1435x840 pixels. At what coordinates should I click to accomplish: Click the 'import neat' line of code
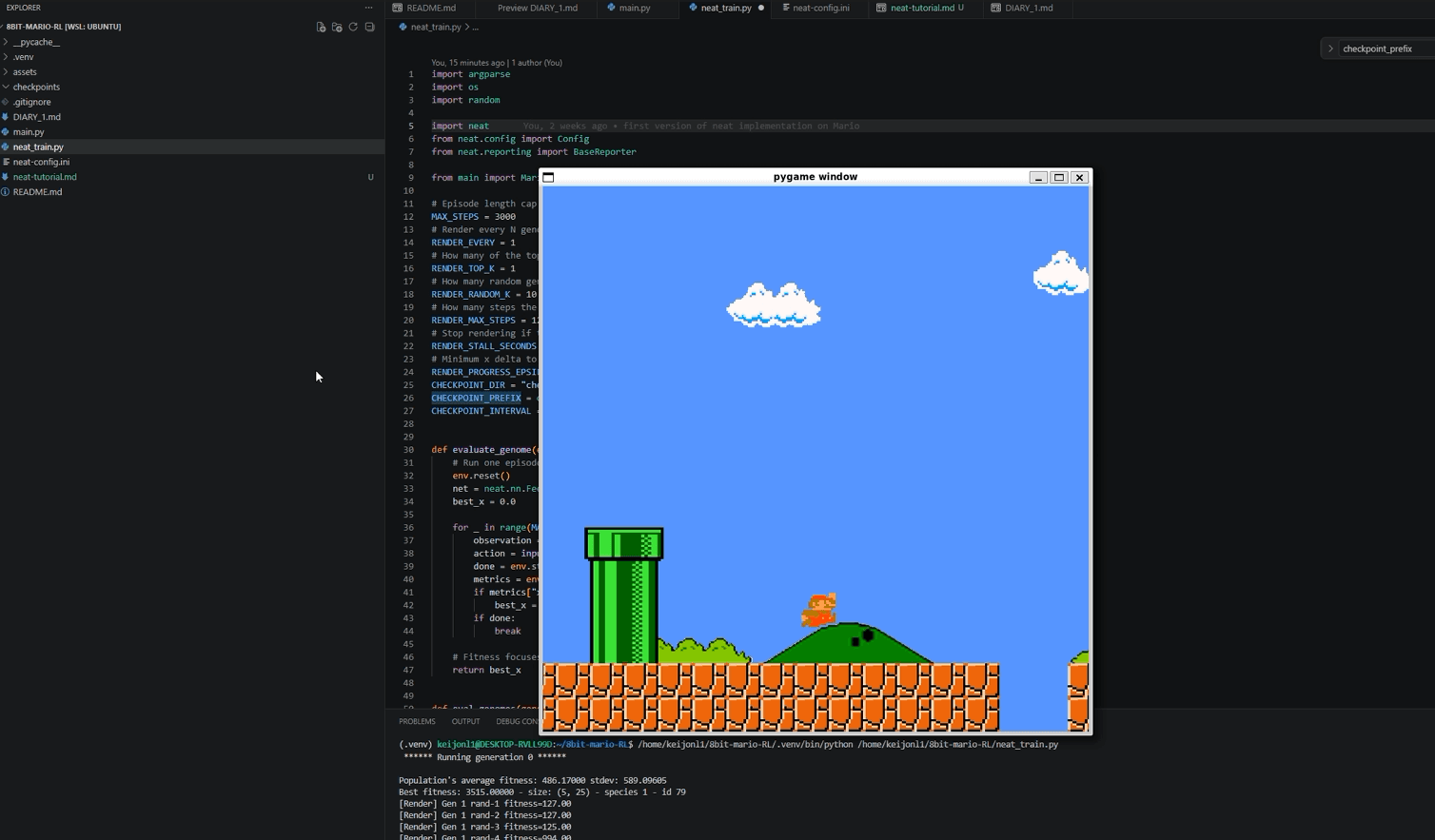point(460,126)
